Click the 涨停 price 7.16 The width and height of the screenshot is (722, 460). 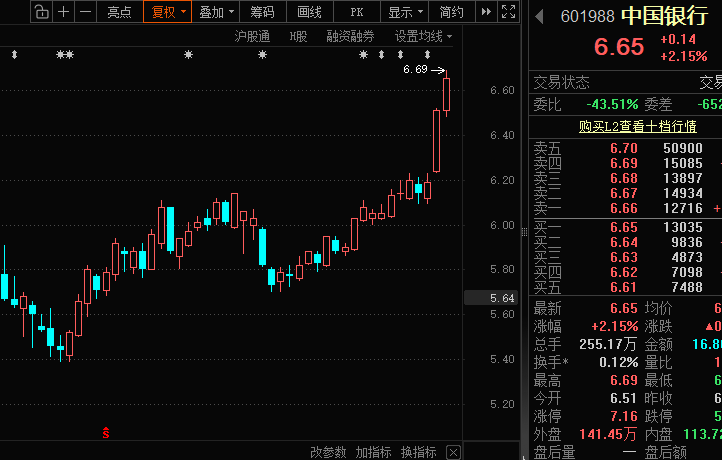[x=623, y=416]
